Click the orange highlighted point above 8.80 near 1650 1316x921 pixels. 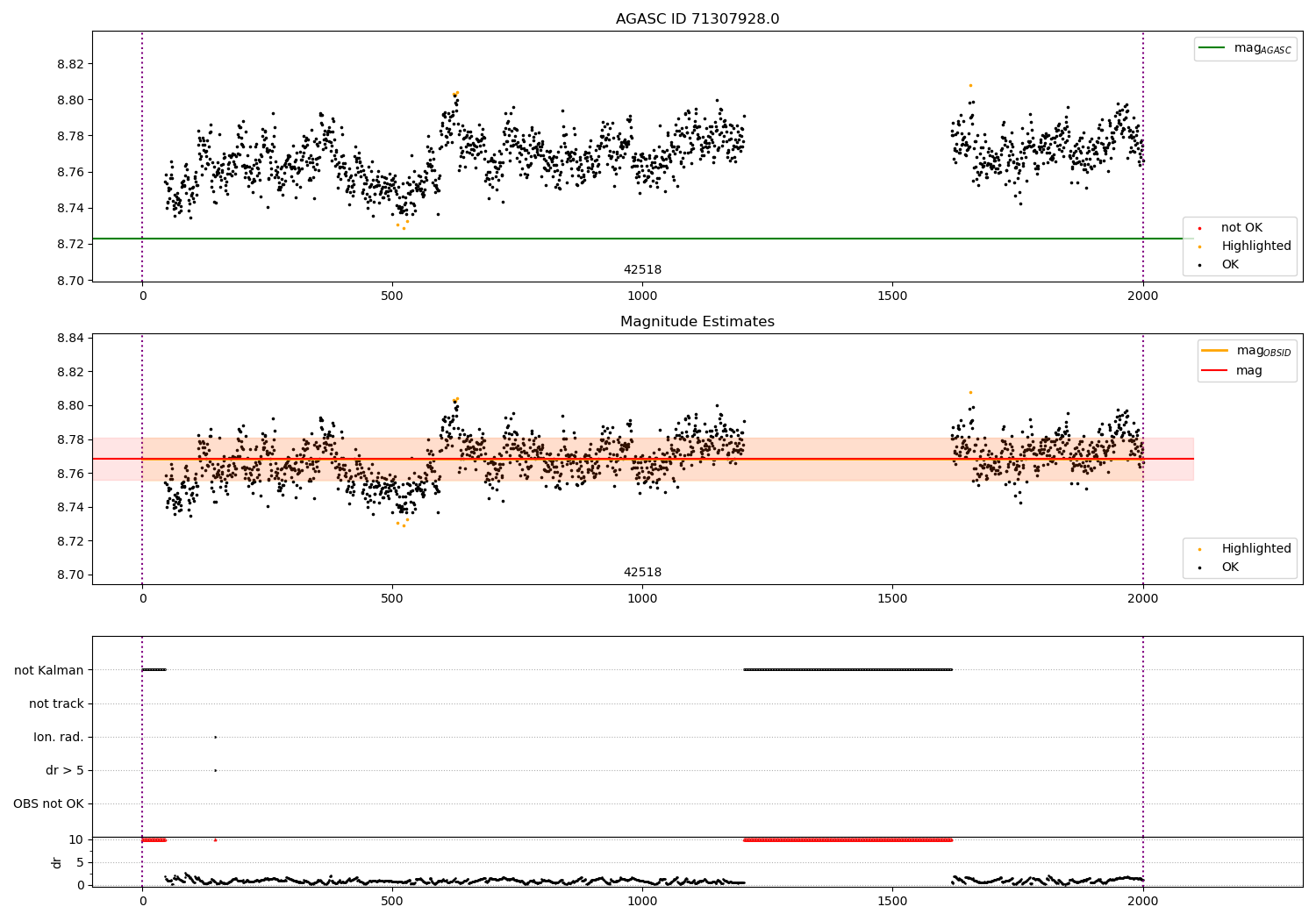pyautogui.click(x=970, y=85)
